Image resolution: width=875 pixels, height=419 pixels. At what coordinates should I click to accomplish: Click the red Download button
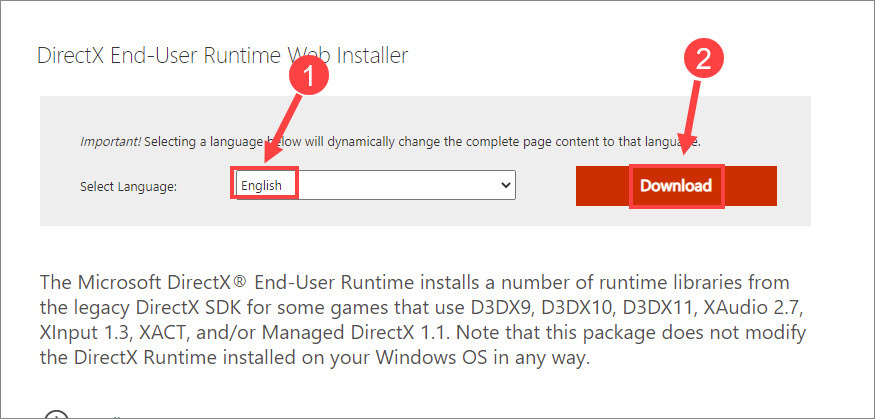(676, 185)
